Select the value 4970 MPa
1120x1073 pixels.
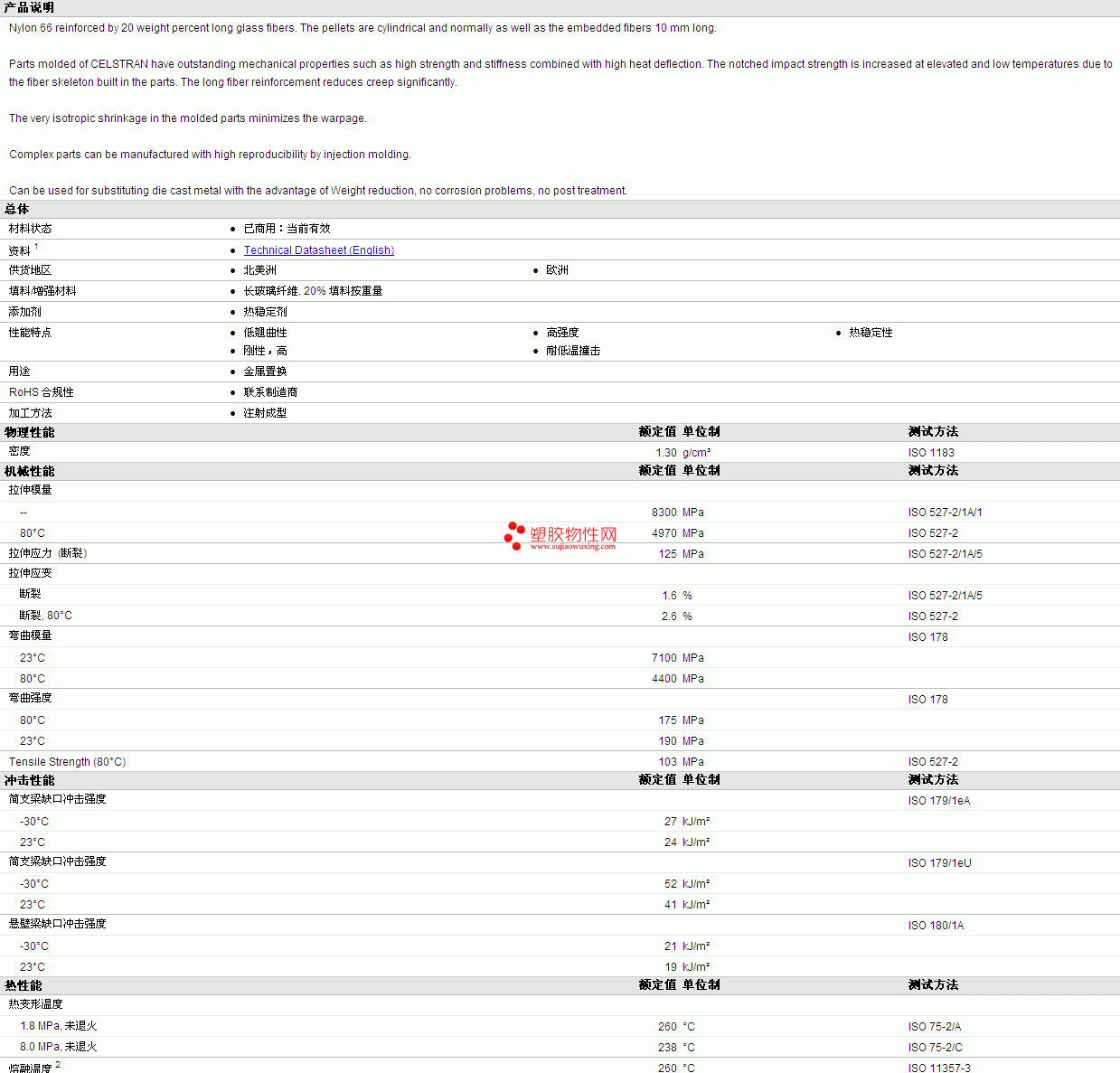tap(678, 533)
